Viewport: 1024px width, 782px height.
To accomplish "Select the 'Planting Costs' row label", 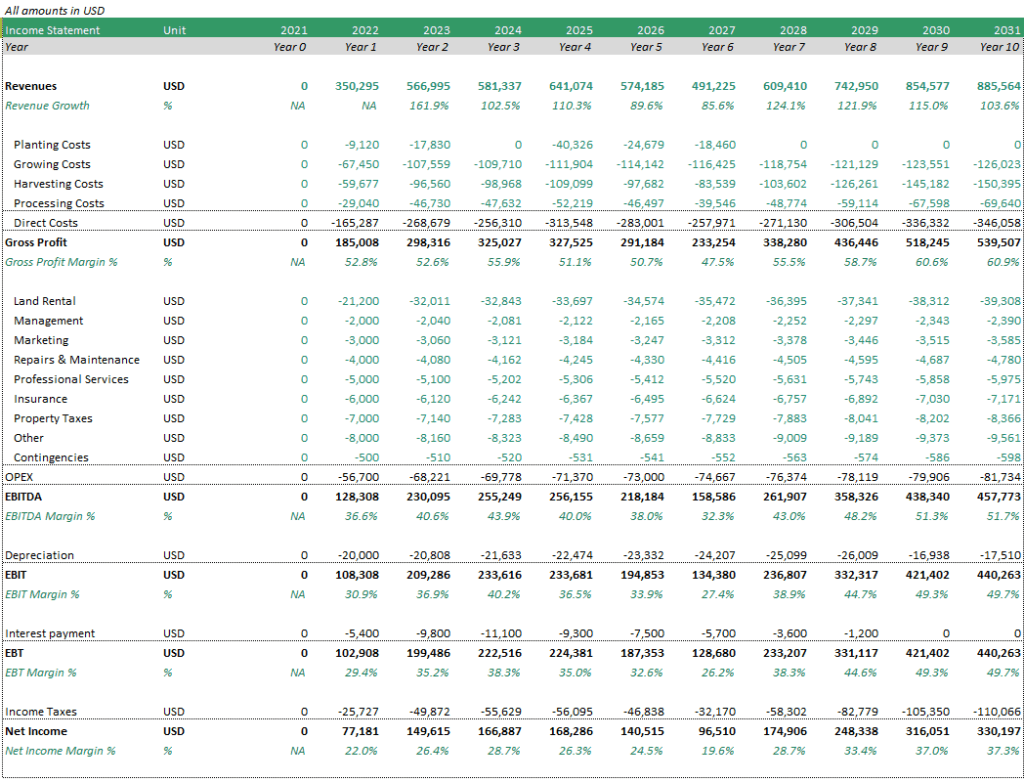I will [x=52, y=145].
